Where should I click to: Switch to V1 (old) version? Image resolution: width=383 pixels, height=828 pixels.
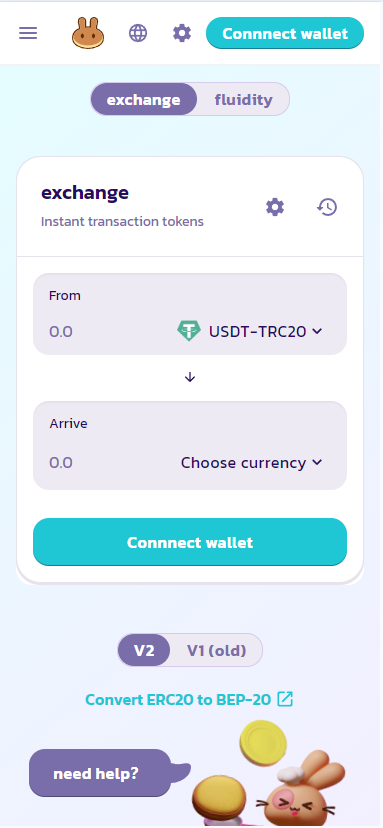coord(217,650)
